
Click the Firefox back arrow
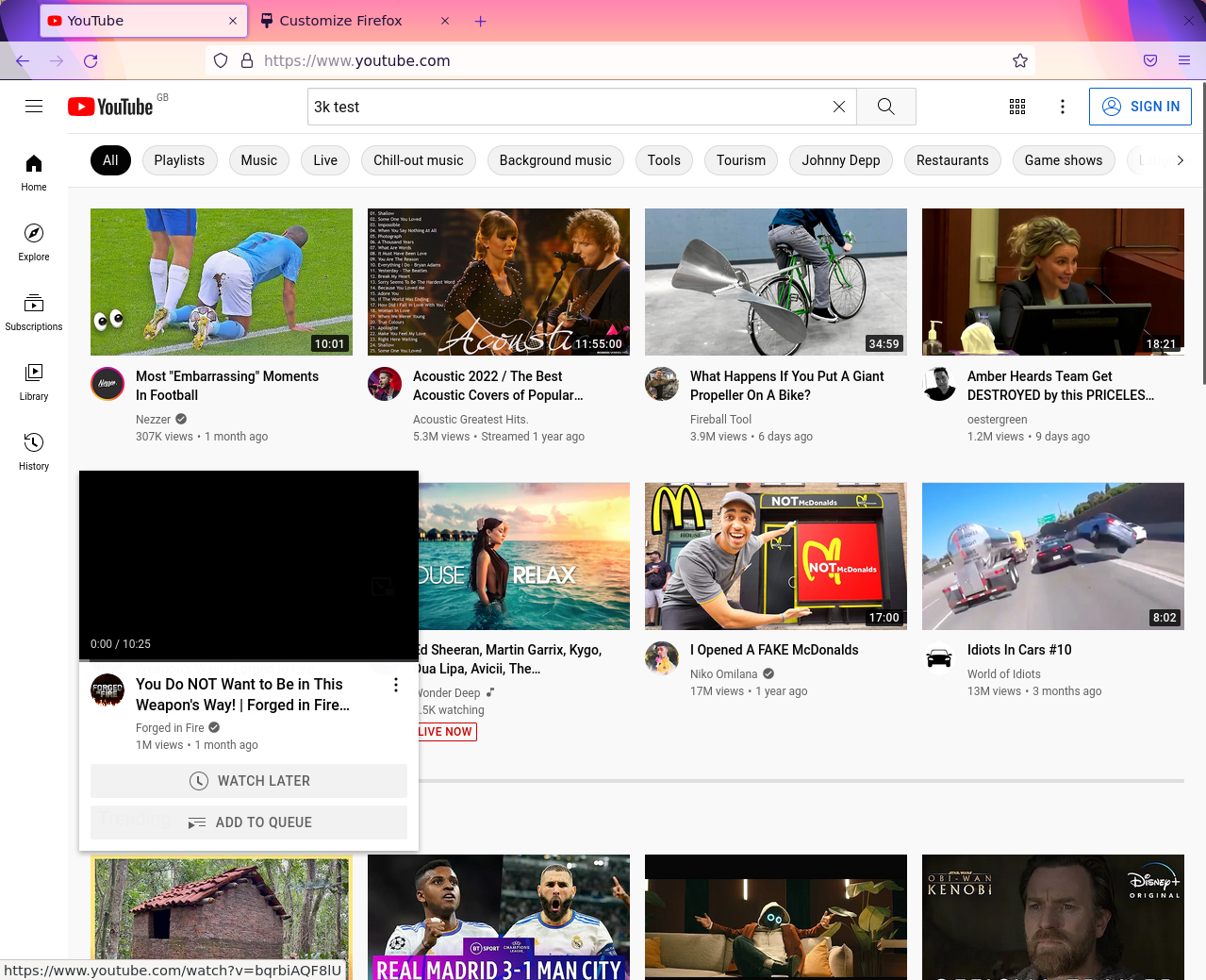tap(23, 60)
